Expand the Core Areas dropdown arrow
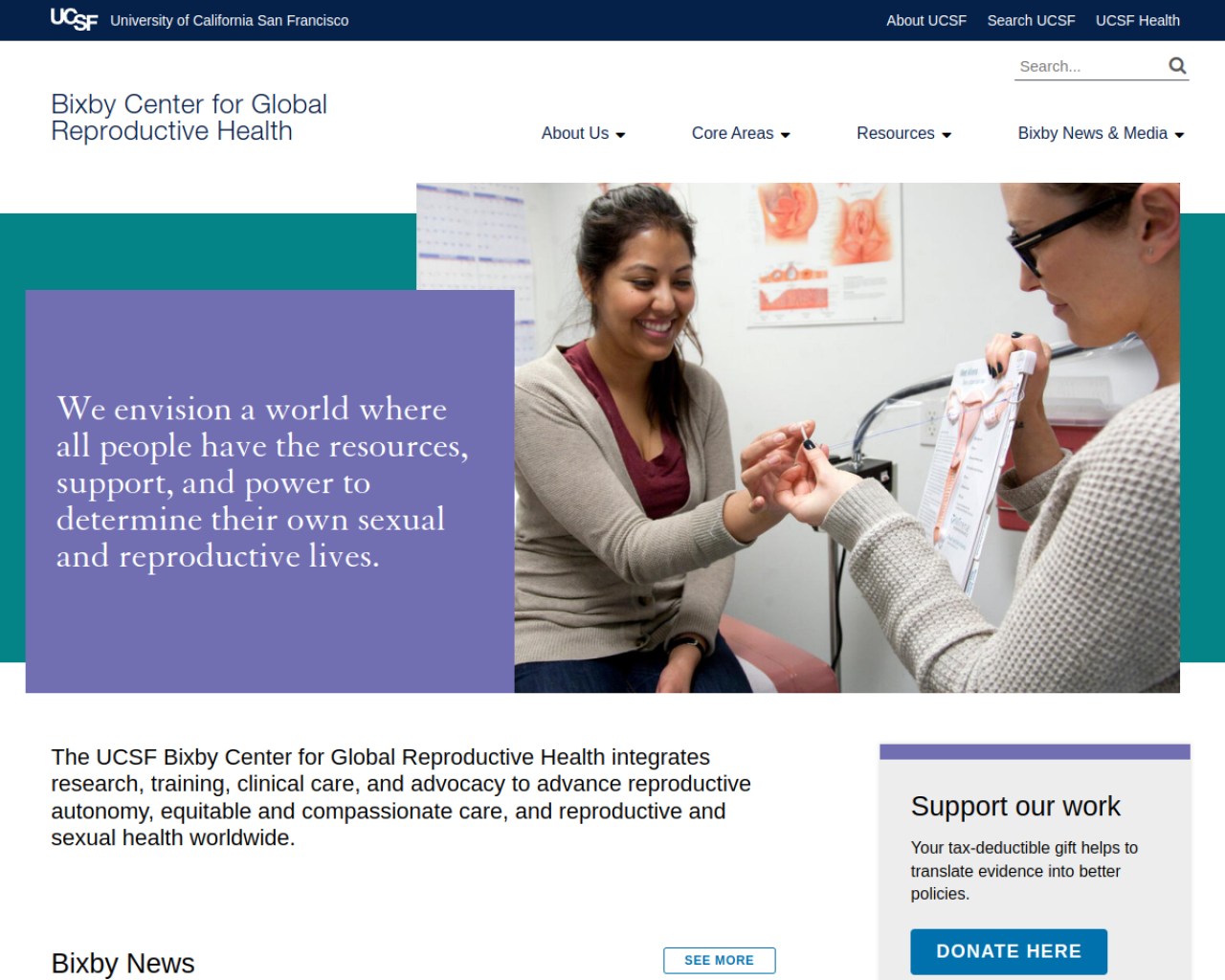Image resolution: width=1225 pixels, height=980 pixels. 786,135
